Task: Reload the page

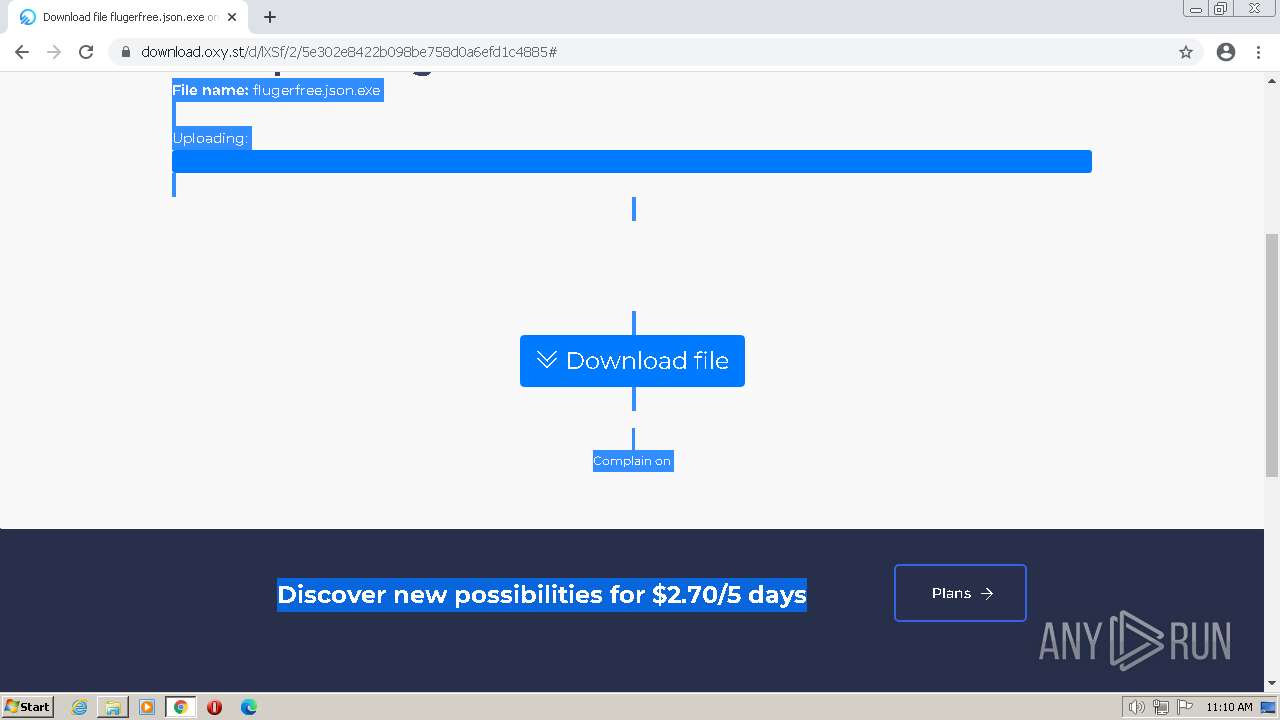Action: coord(86,52)
